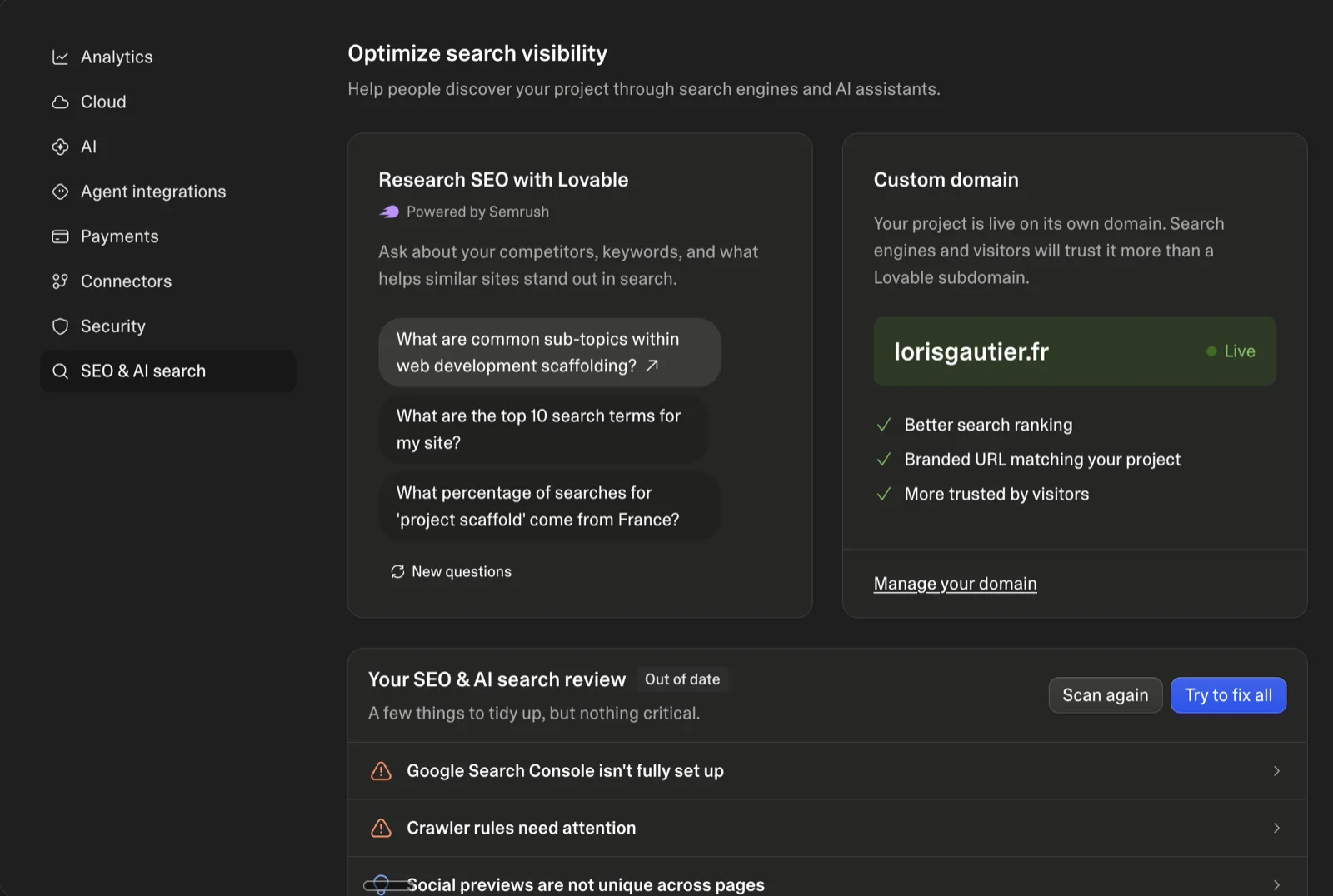The height and width of the screenshot is (896, 1333).
Task: Click the refresh icon beside New questions
Action: [x=397, y=571]
